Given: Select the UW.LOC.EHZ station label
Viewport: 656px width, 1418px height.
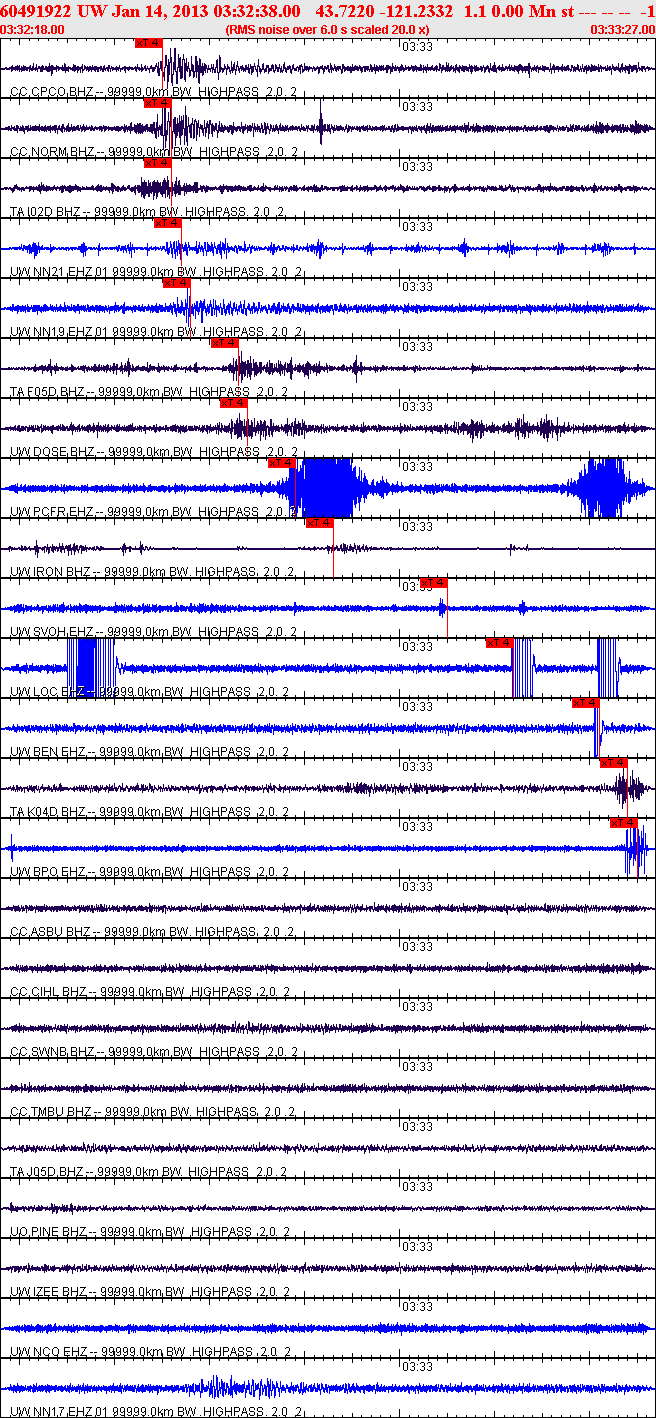Looking at the screenshot, I should pyautogui.click(x=47, y=692).
